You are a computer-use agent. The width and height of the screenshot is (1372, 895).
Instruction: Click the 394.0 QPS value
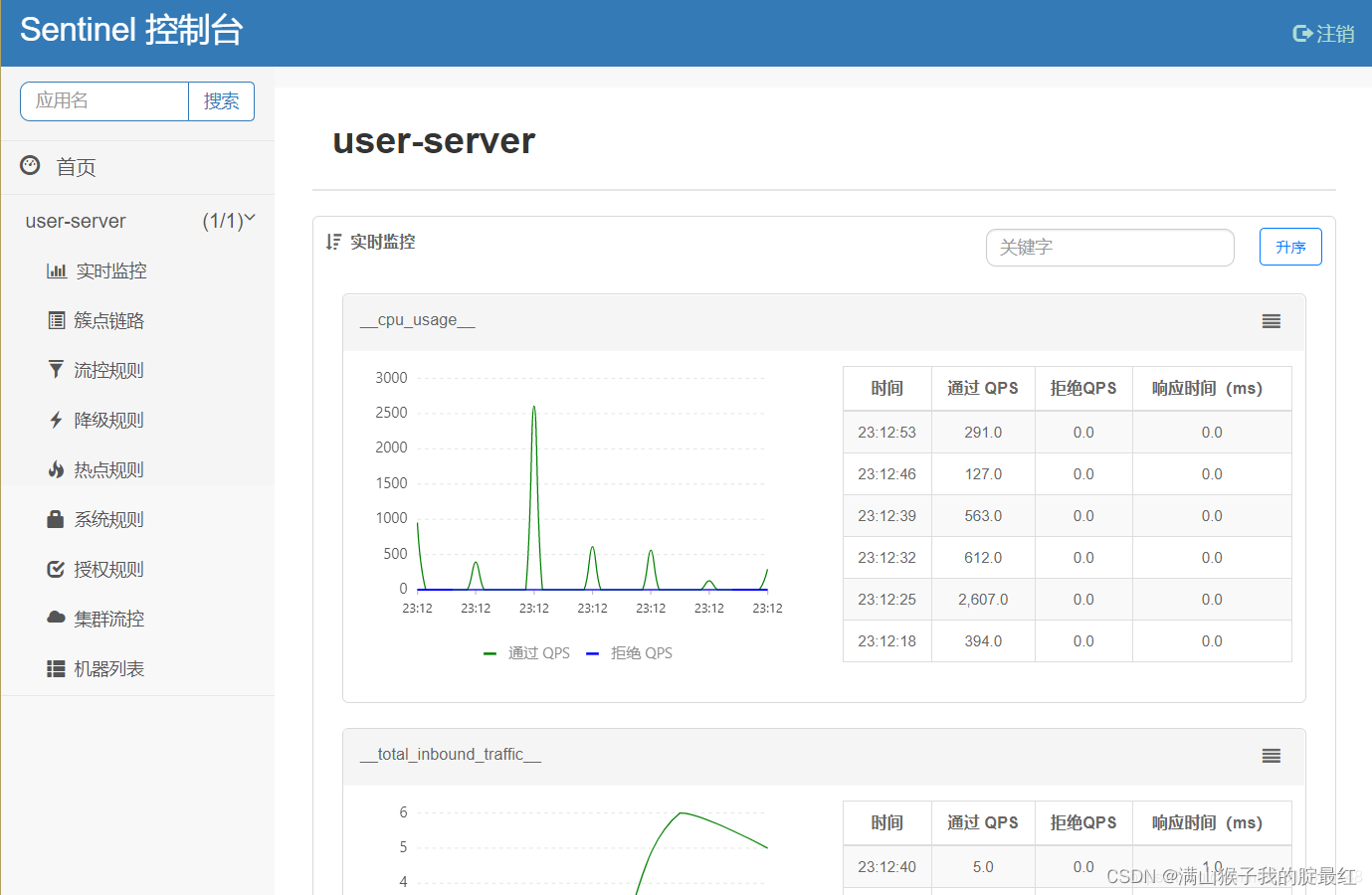[x=983, y=641]
